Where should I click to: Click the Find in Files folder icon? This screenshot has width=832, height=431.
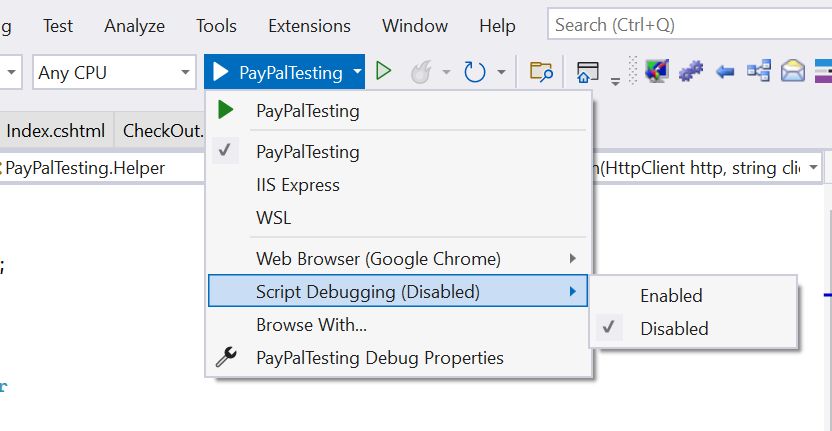point(541,72)
